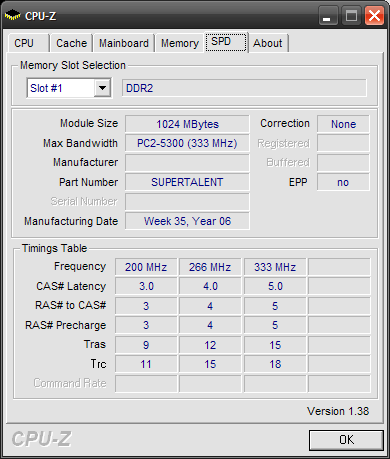Click the EPP value field showing no

pyautogui.click(x=343, y=182)
